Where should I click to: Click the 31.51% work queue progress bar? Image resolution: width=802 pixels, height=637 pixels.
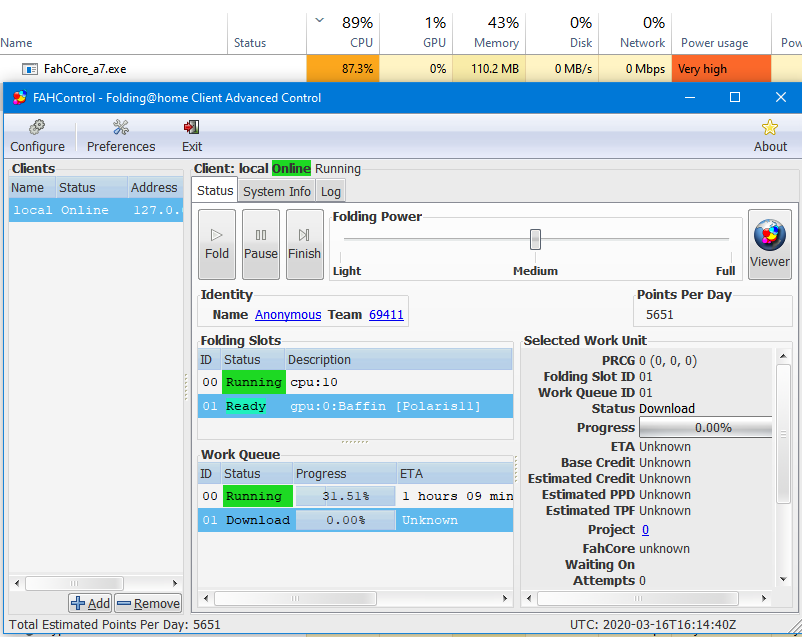click(x=345, y=496)
